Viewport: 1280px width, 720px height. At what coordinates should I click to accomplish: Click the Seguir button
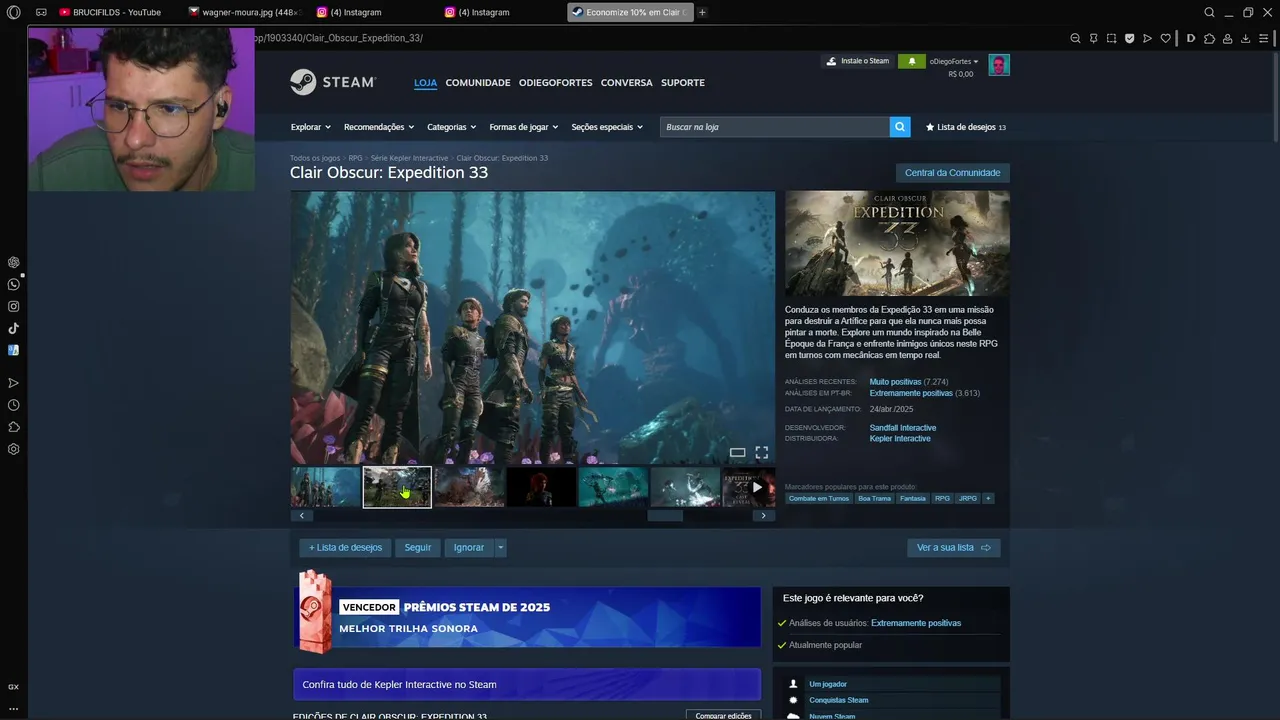(418, 547)
